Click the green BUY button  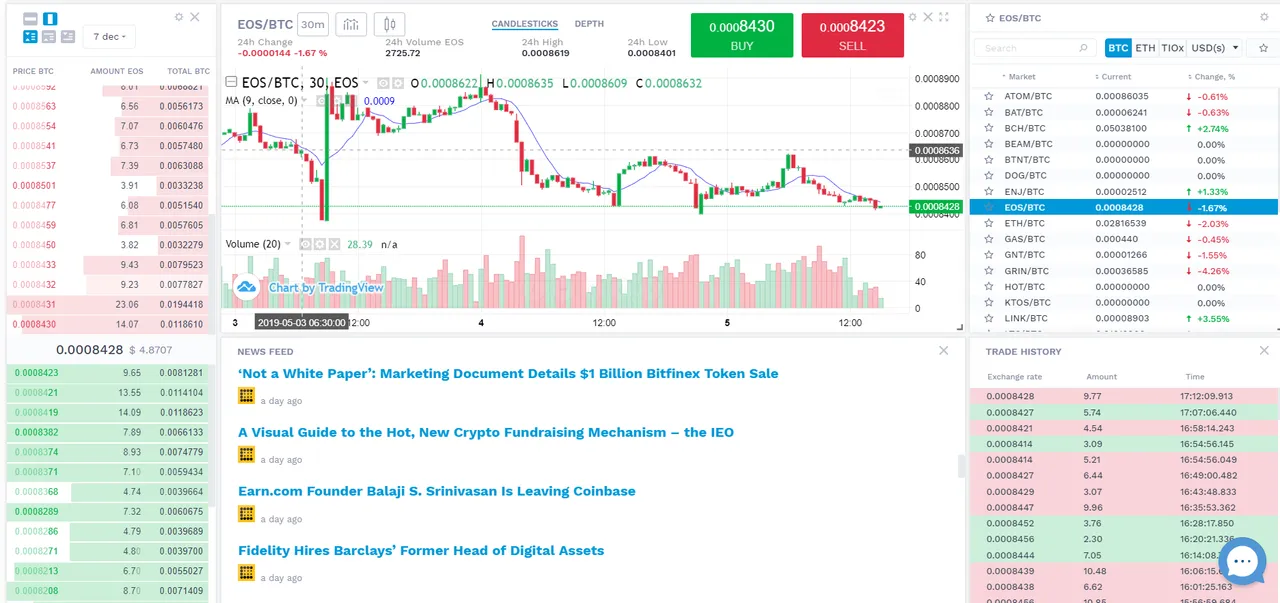[x=741, y=35]
